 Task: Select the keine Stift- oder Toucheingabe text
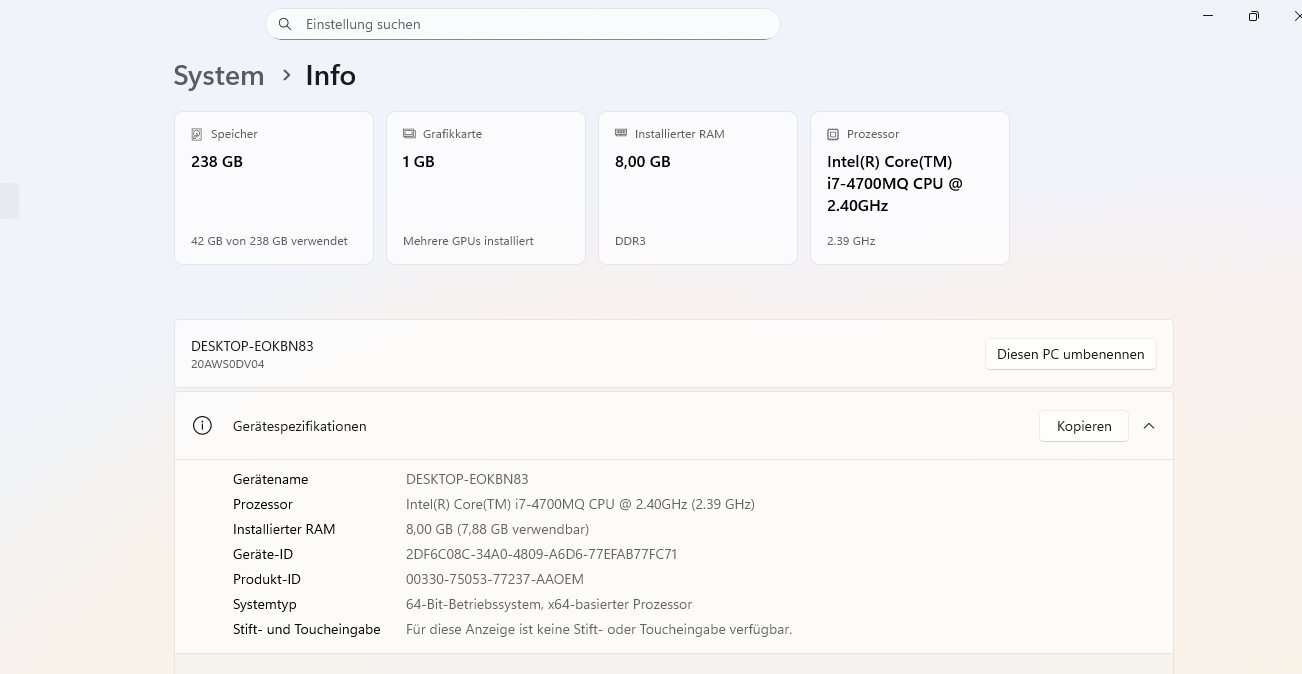[x=599, y=629]
